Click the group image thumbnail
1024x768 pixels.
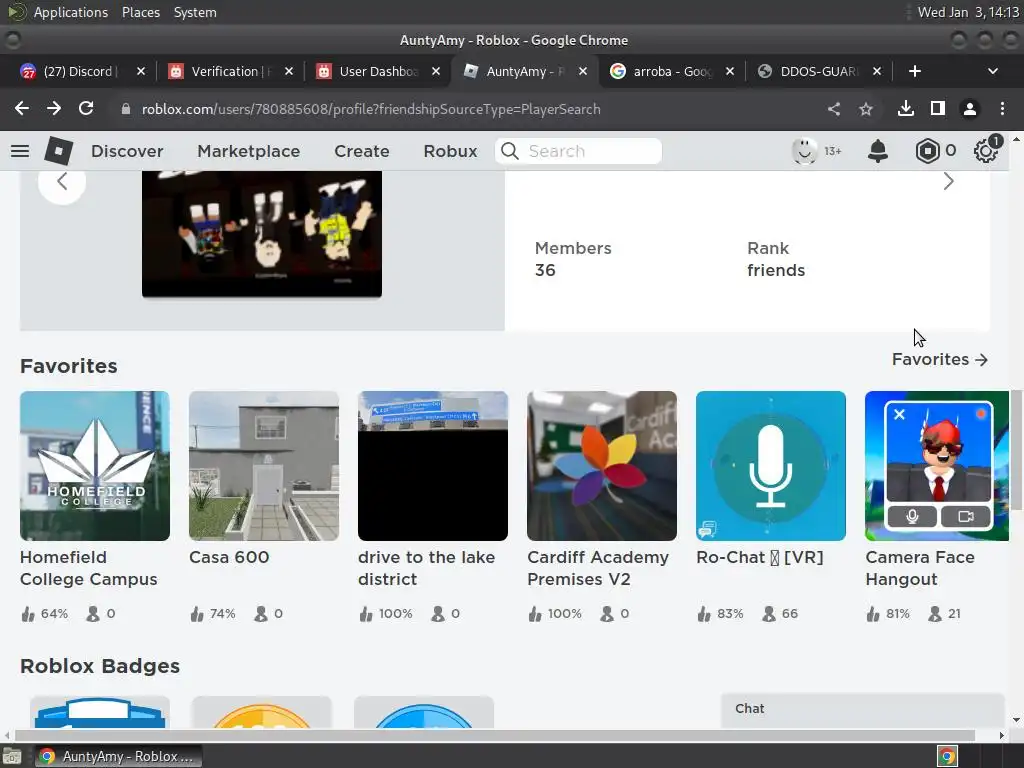(x=262, y=234)
